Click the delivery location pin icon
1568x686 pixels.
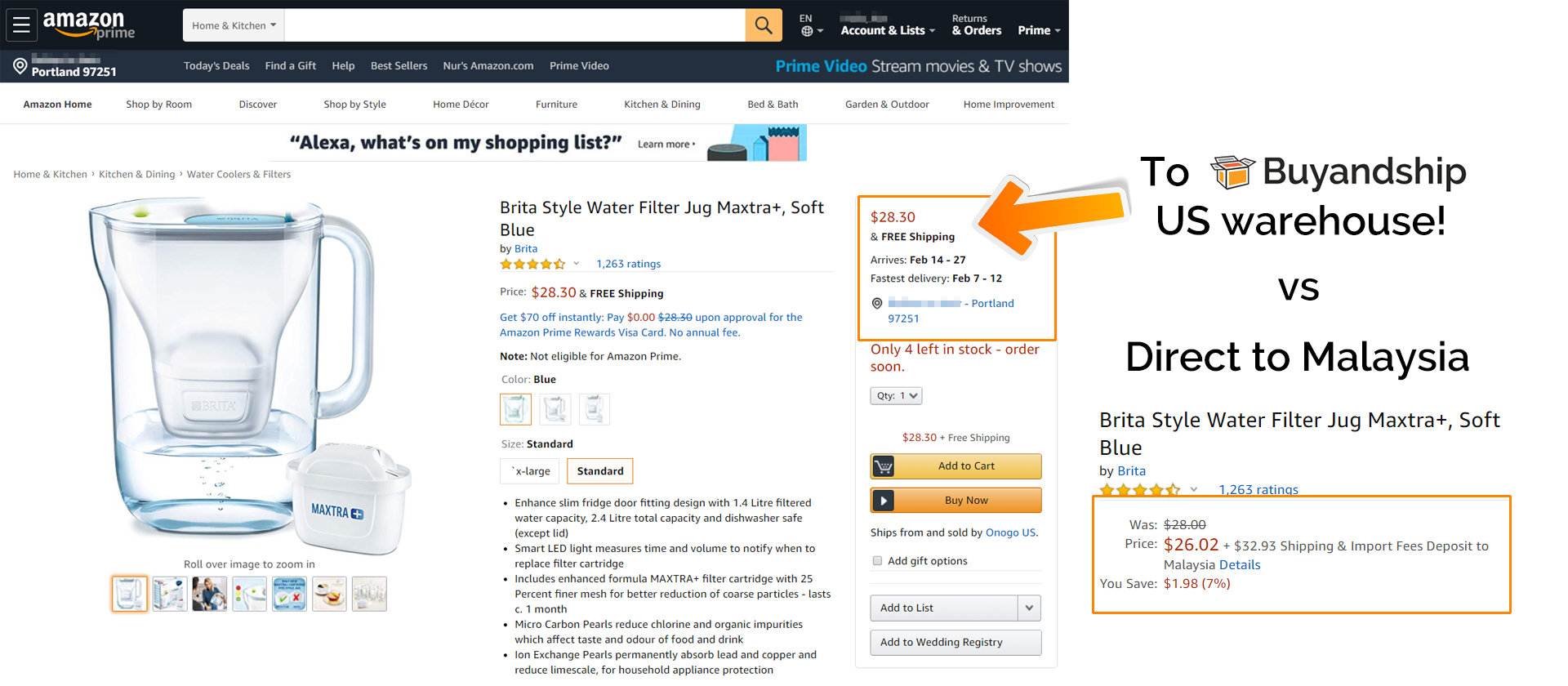pyautogui.click(x=20, y=65)
